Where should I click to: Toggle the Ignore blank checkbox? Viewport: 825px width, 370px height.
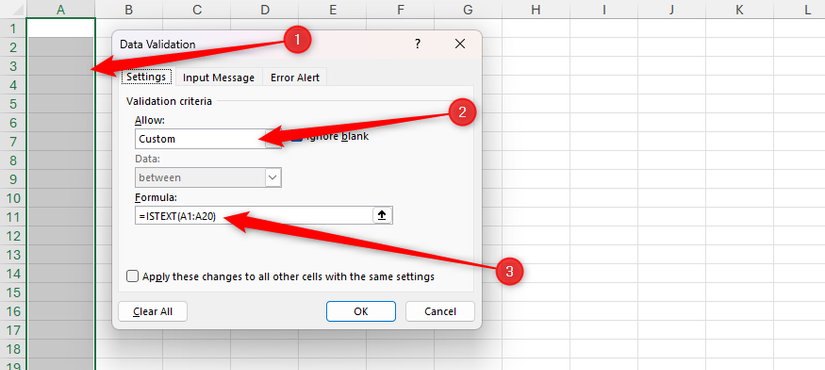(297, 136)
